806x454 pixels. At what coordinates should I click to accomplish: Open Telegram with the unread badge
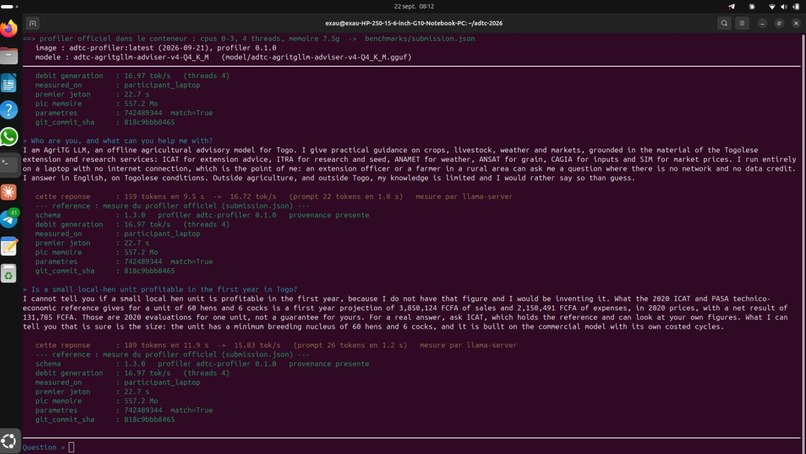(x=9, y=219)
